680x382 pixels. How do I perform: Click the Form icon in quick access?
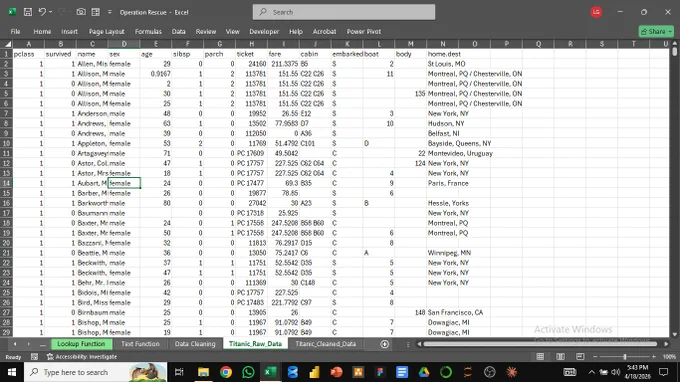(x=95, y=12)
